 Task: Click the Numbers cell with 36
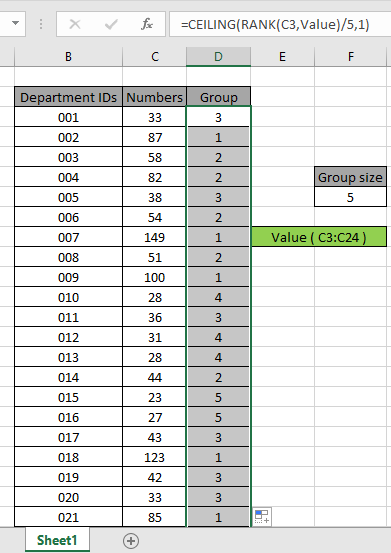(154, 317)
